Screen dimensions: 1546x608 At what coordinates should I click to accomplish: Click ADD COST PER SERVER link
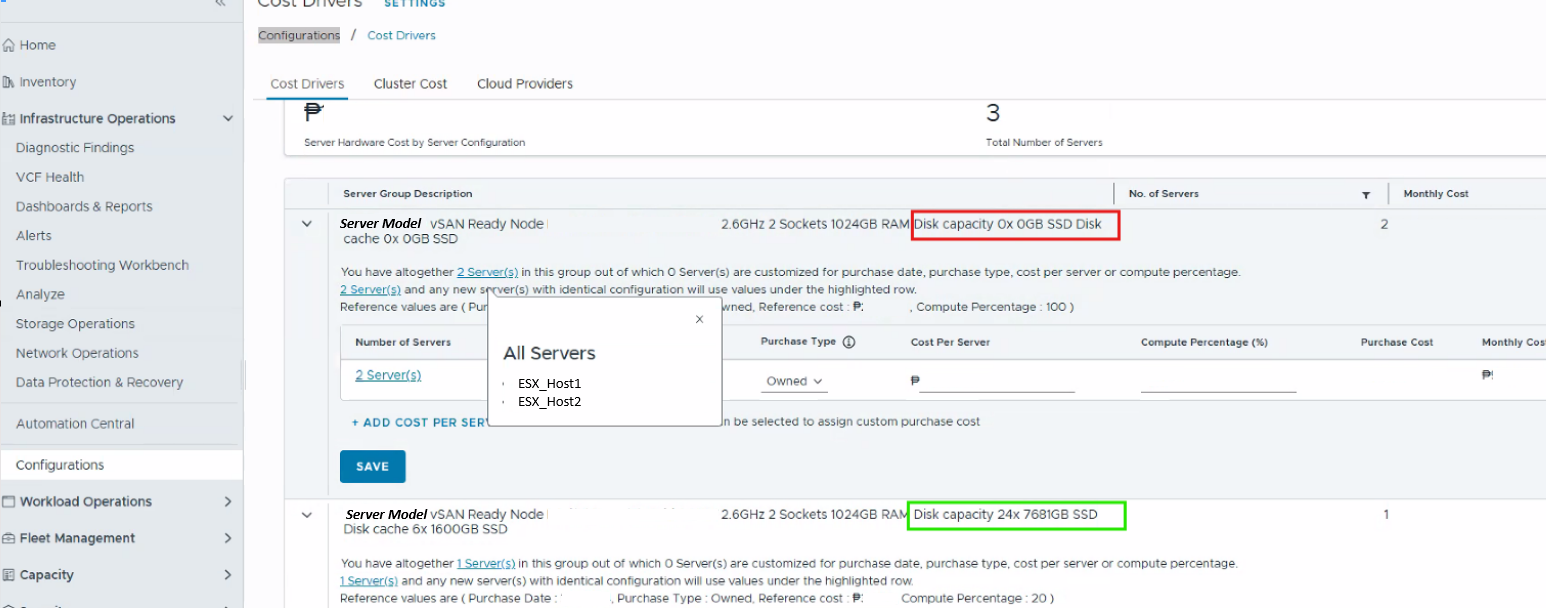[420, 422]
